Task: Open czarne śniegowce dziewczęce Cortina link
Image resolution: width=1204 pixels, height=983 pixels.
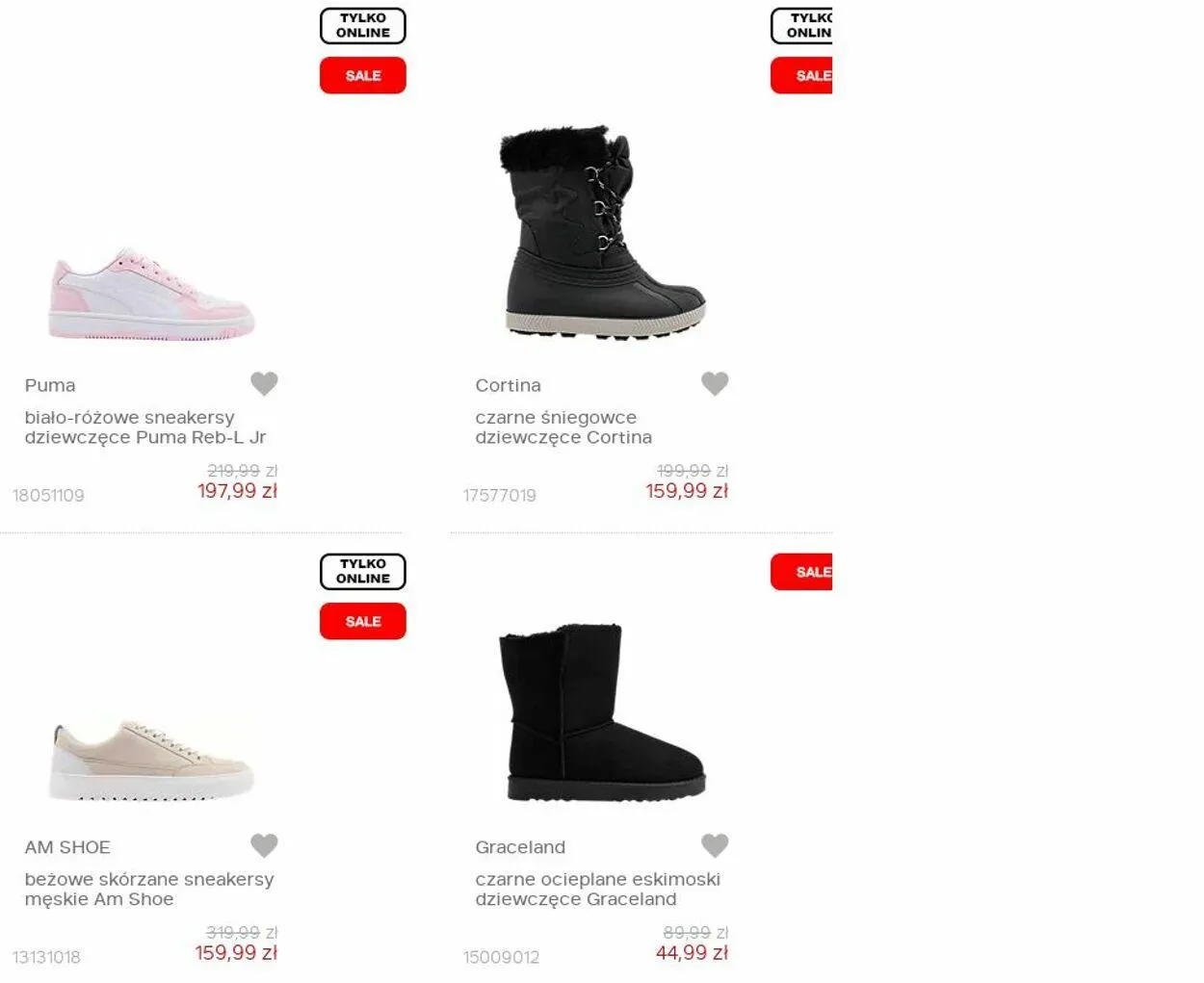Action: coord(563,427)
